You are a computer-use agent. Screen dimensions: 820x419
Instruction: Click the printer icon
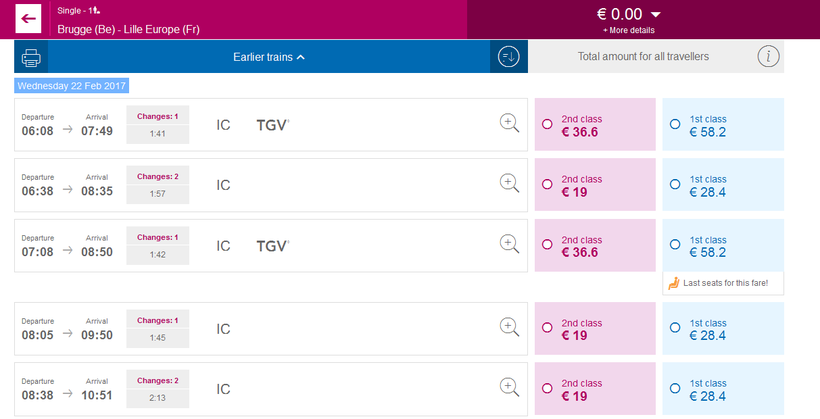click(31, 57)
